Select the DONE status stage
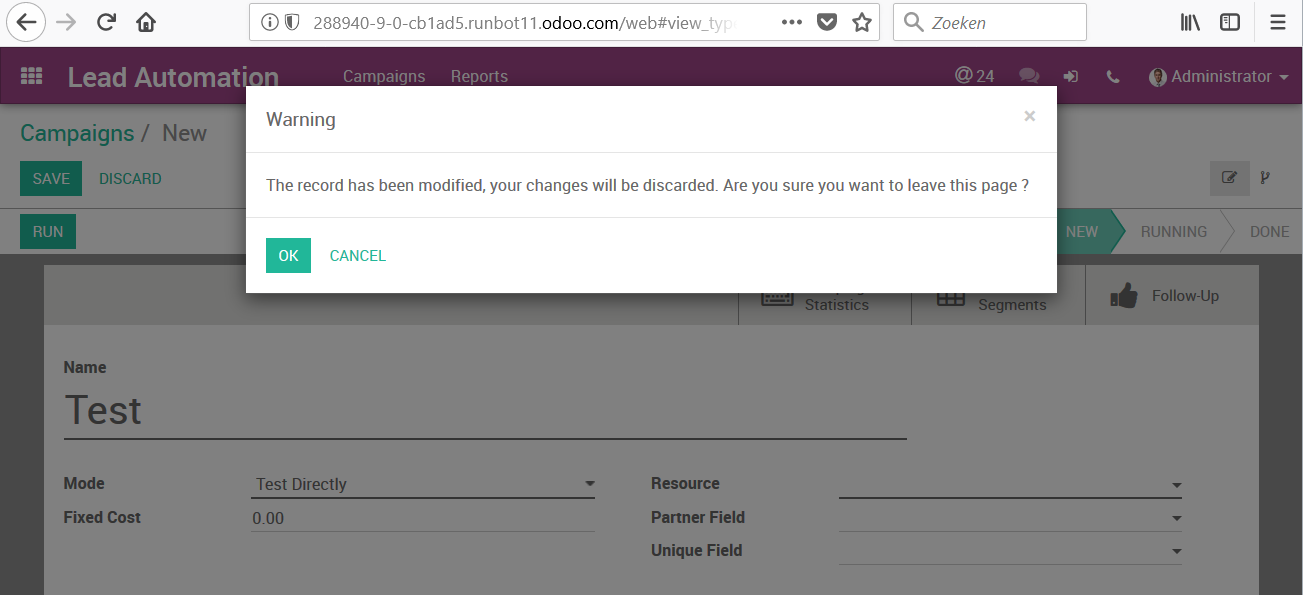 click(1269, 231)
